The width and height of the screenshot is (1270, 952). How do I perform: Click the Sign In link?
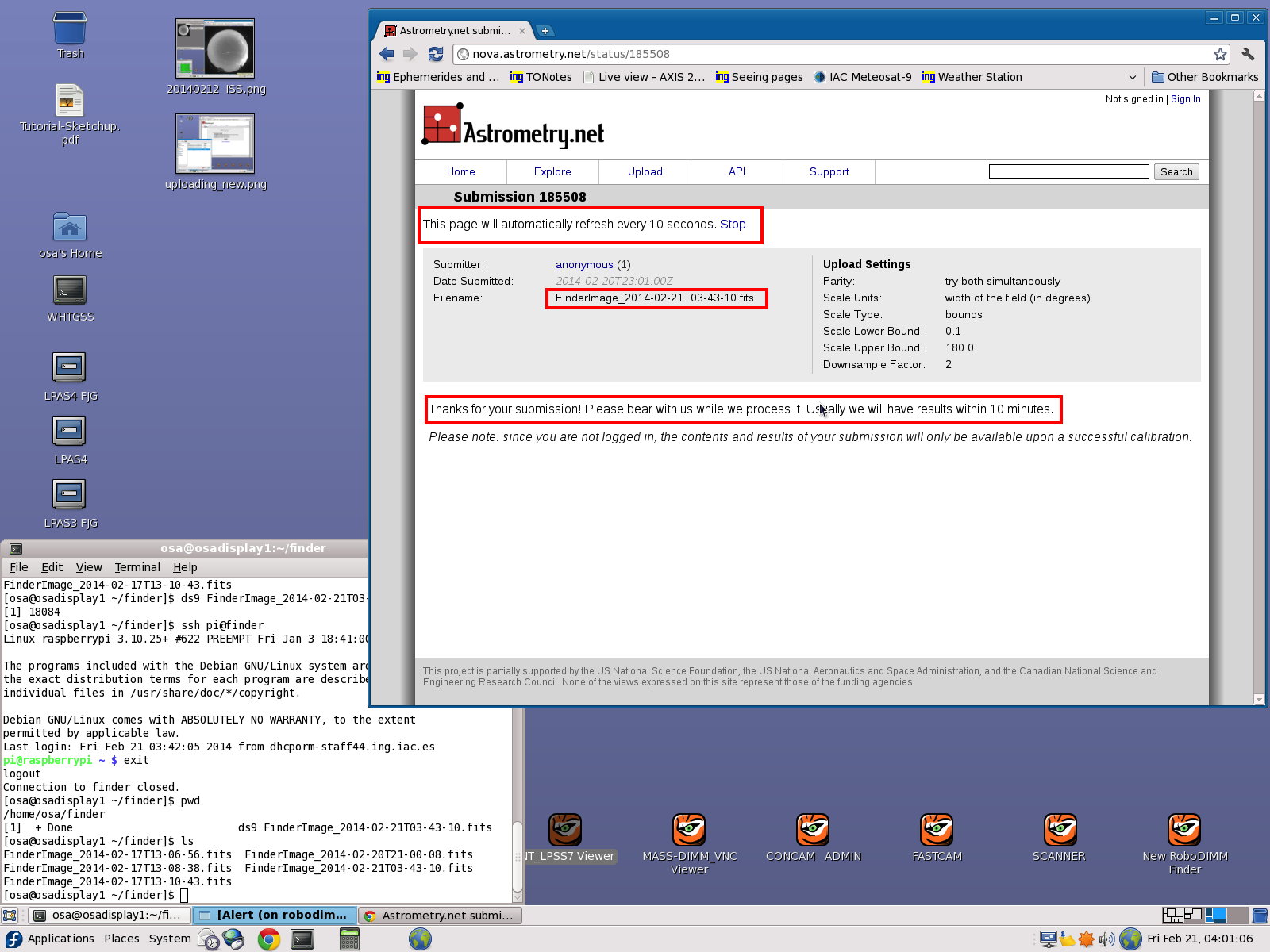[1185, 99]
